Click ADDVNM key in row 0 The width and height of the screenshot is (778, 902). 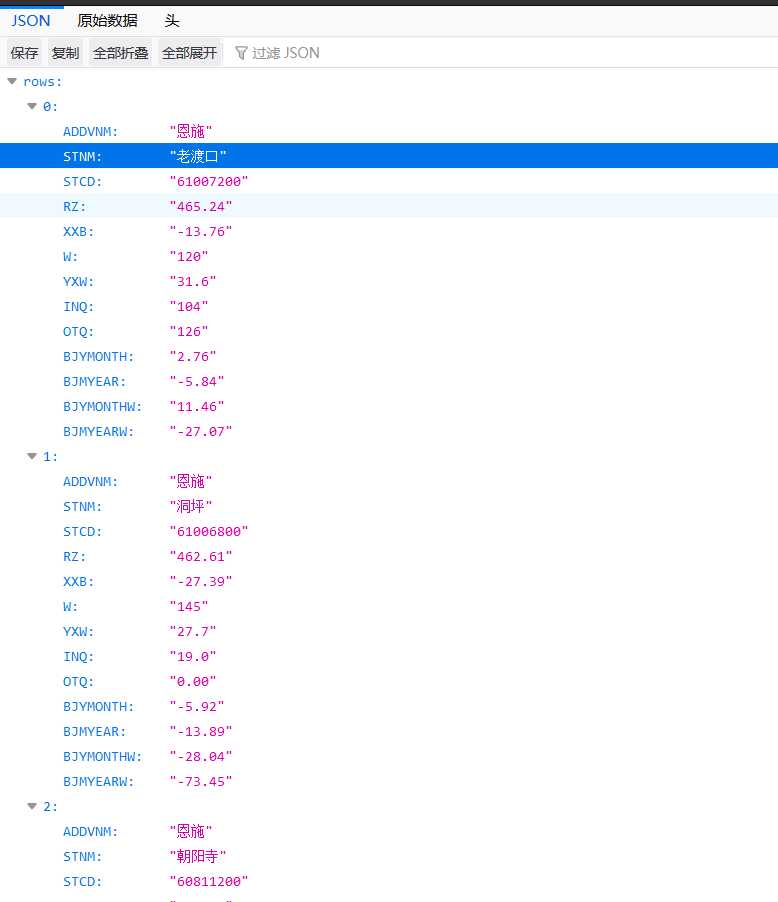[90, 131]
